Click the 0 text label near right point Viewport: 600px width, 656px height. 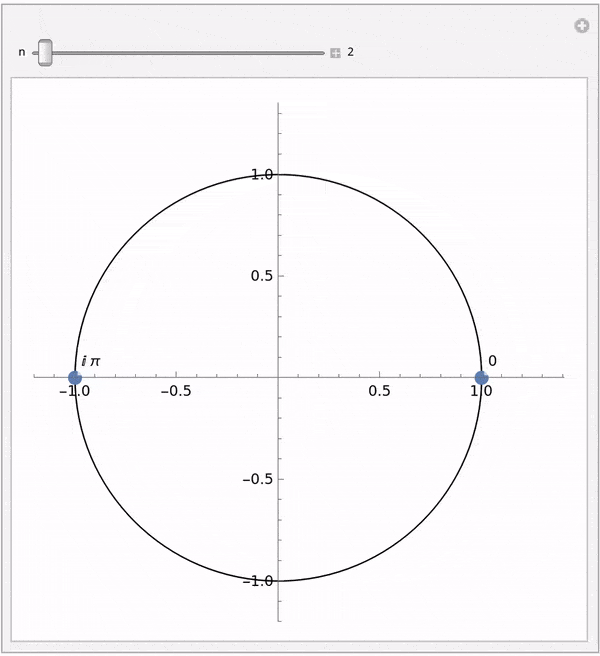click(x=493, y=361)
